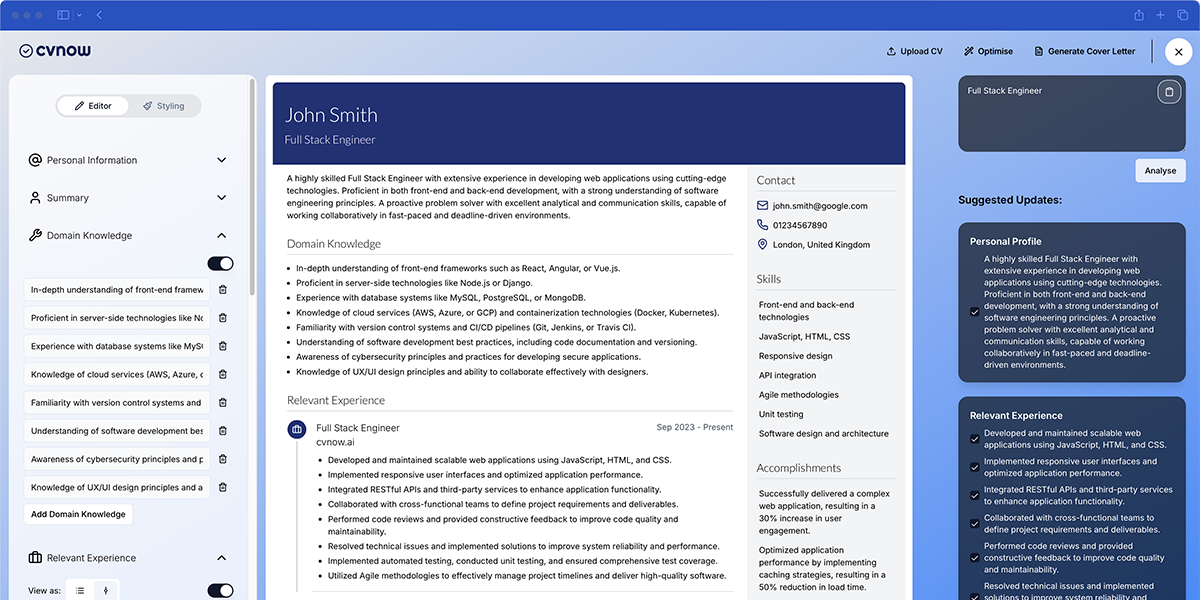The width and height of the screenshot is (1200, 600).
Task: Click the 'API integration' skill
Action: click(788, 375)
